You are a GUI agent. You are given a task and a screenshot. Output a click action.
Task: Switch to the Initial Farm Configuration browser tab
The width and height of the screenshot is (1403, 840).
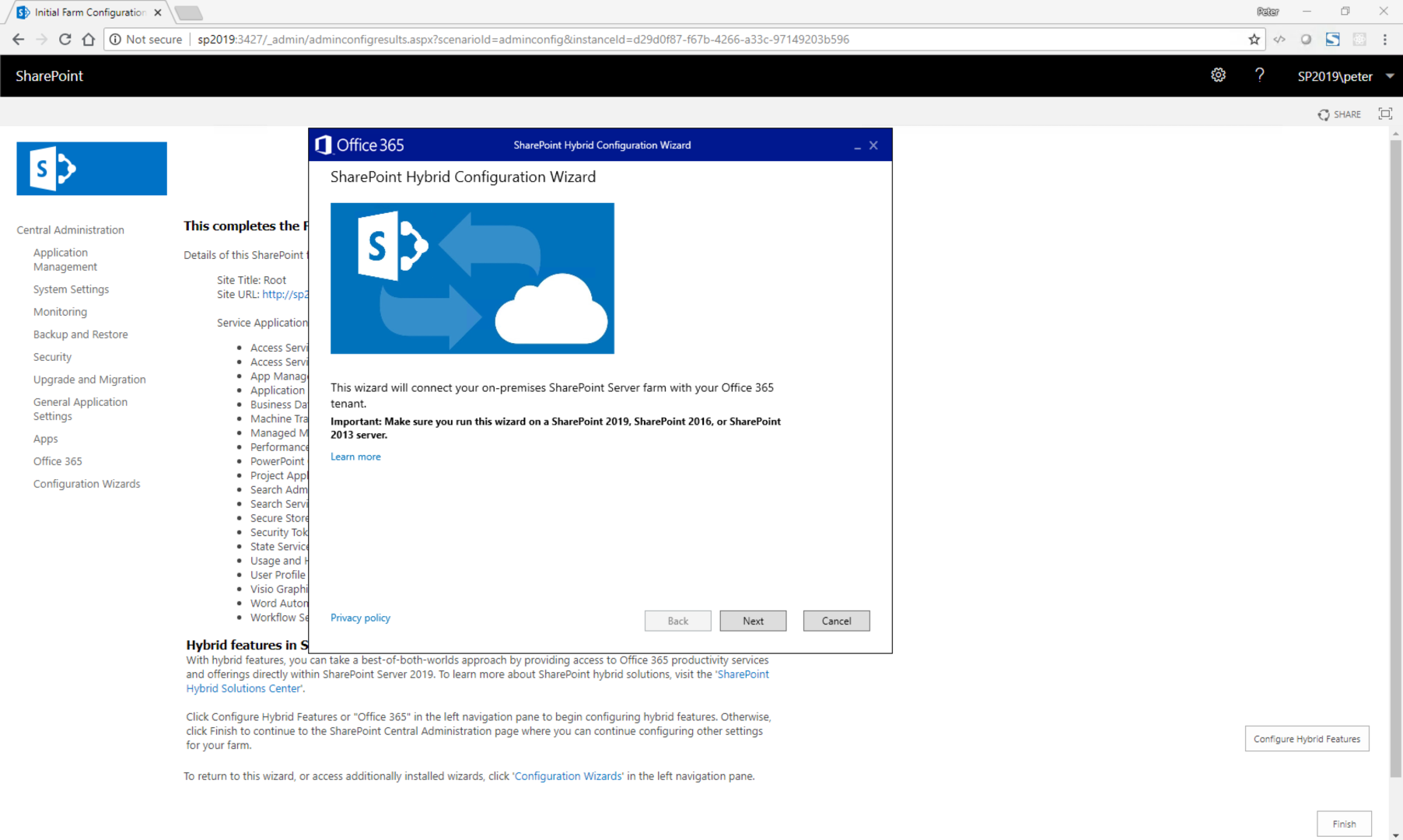86,12
